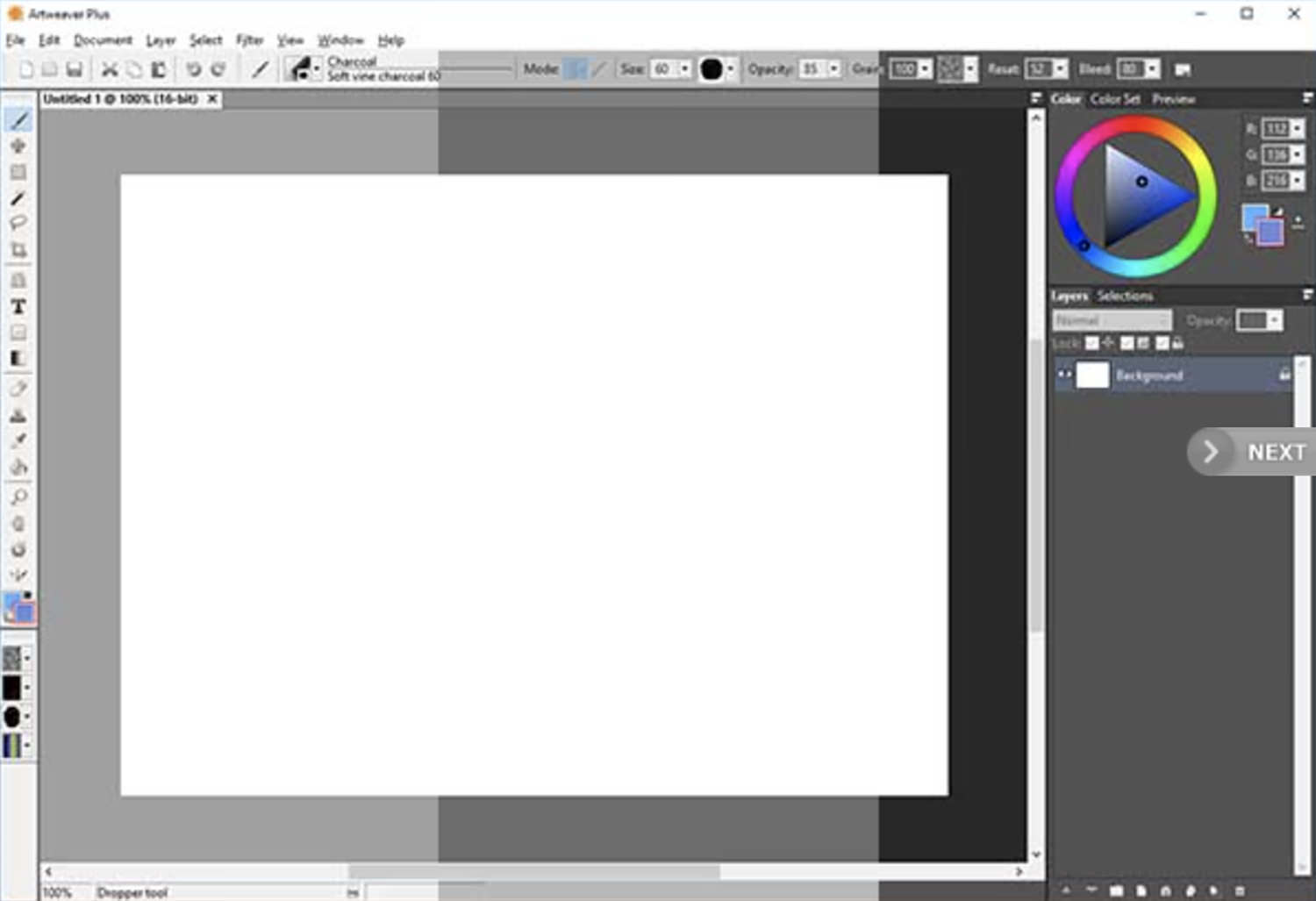The image size is (1316, 901).
Task: Switch to the Color Set tab
Action: 1114,99
